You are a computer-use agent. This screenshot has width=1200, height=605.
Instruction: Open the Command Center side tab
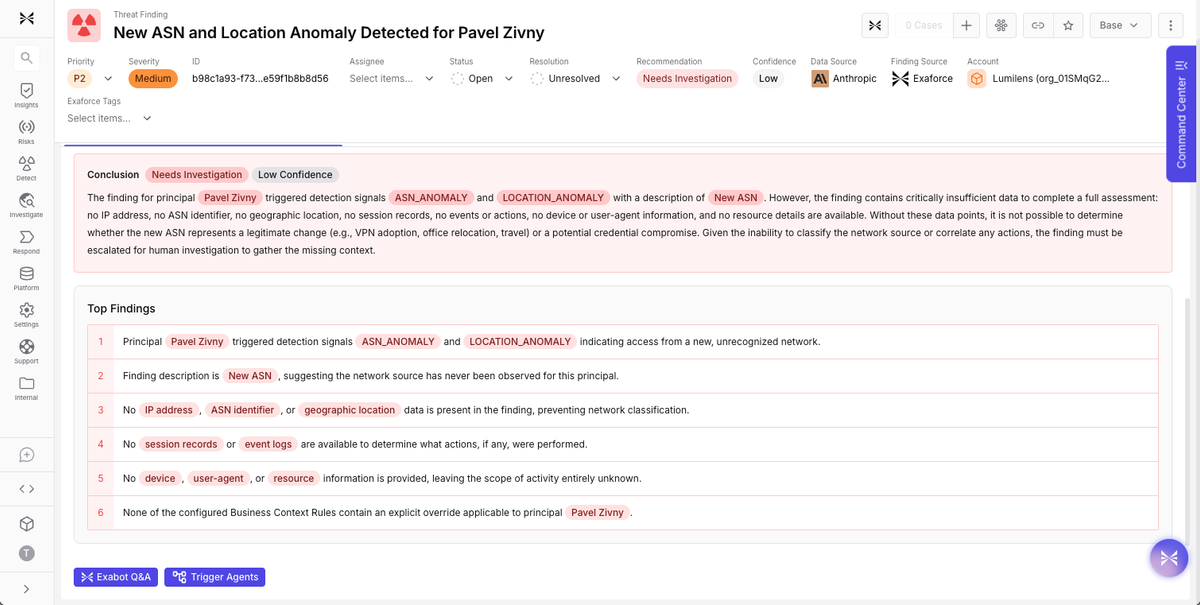(1182, 114)
